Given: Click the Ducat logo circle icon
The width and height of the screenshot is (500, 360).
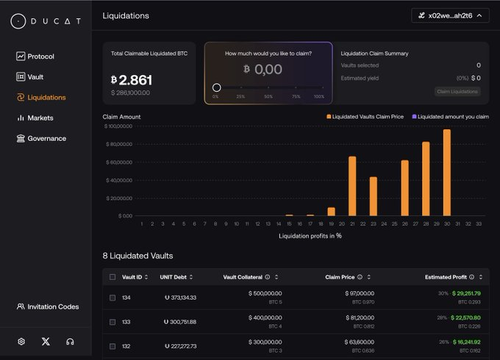Looking at the screenshot, I should click(18, 21).
